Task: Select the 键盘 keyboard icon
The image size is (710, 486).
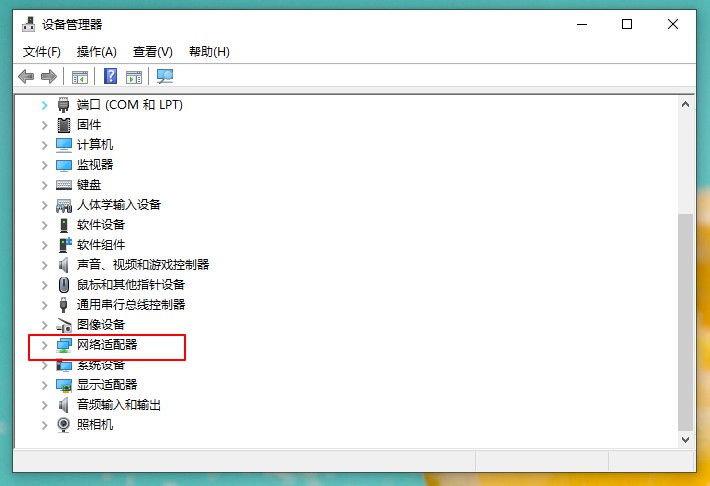Action: pos(64,185)
